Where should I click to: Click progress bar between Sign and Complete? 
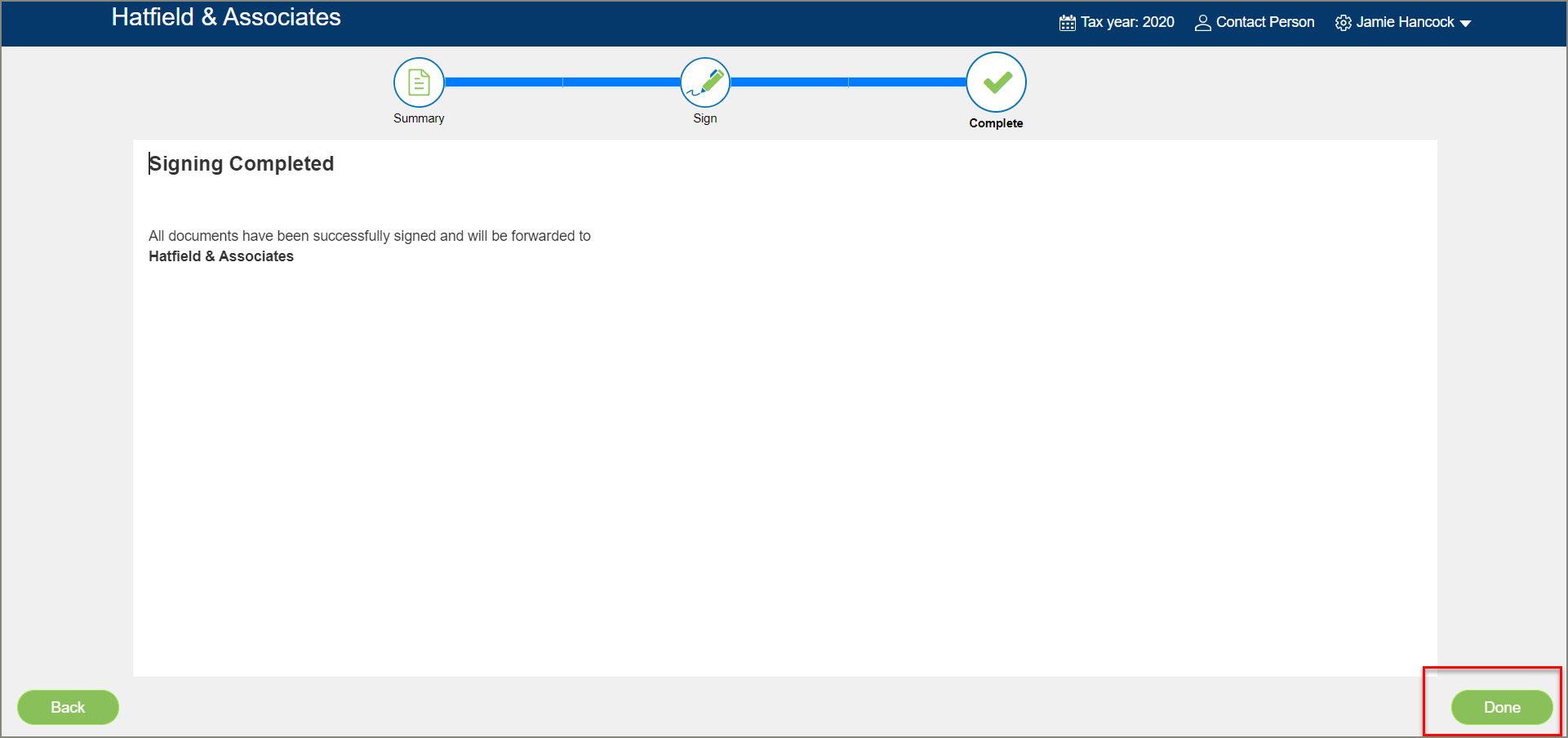coord(848,82)
